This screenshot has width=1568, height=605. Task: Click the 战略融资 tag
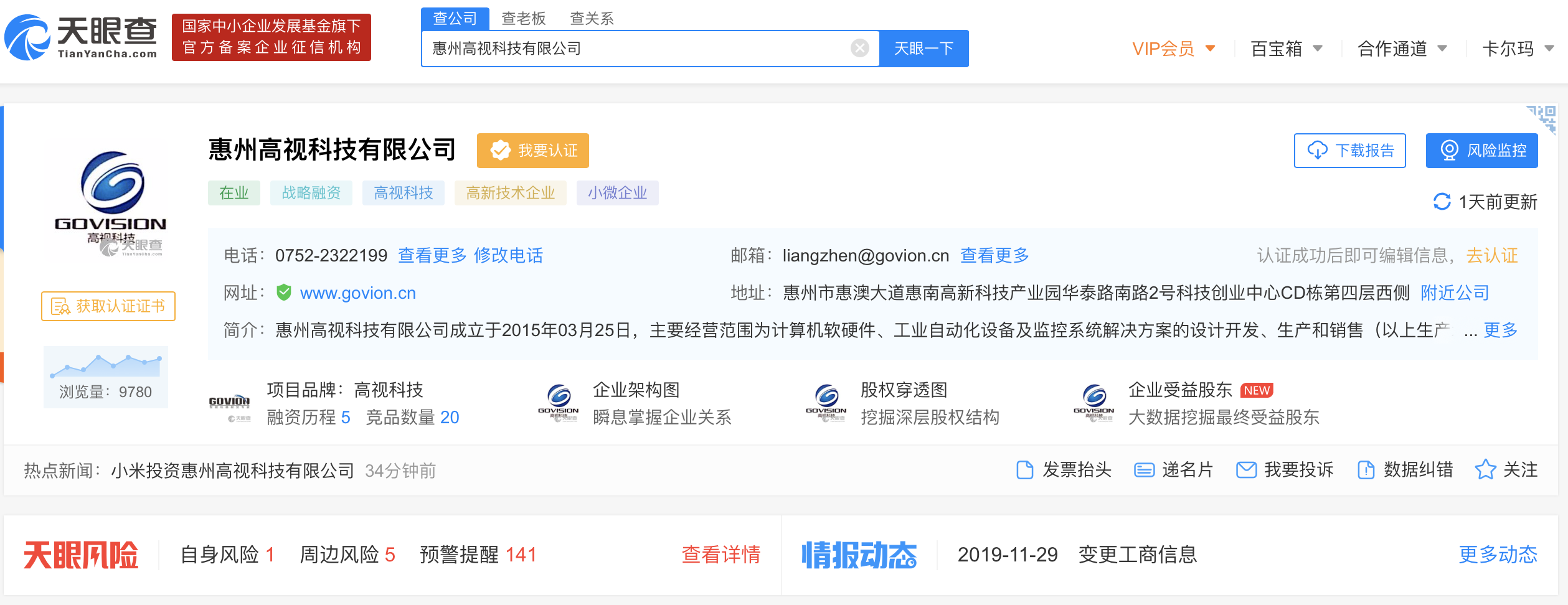tap(311, 193)
